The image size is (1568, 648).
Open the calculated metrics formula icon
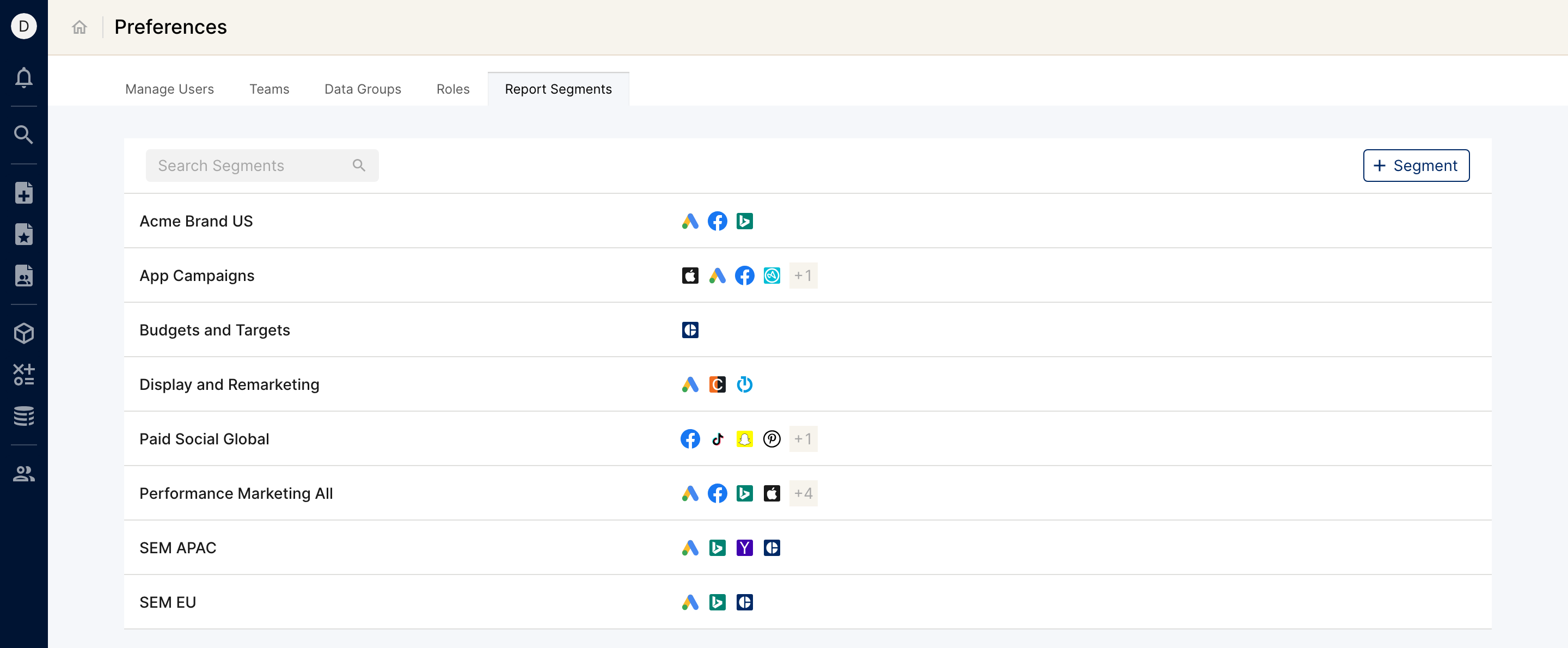(x=24, y=375)
